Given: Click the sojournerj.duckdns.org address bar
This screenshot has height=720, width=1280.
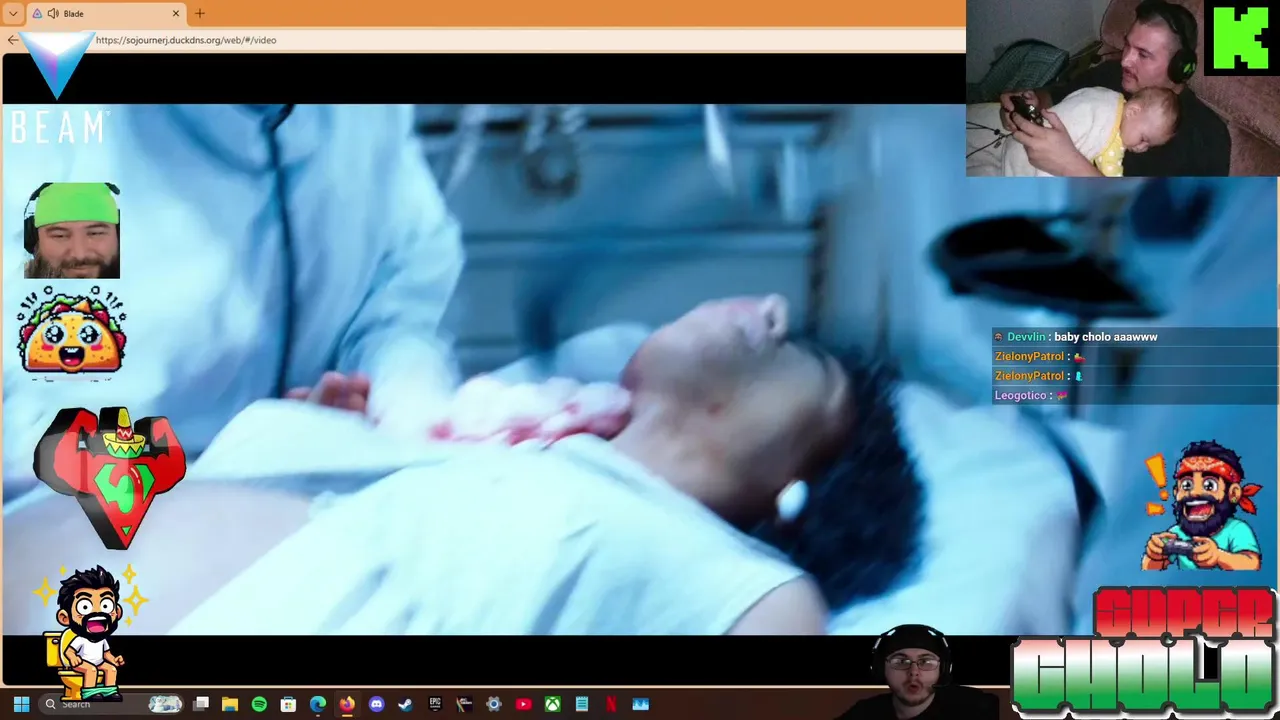Looking at the screenshot, I should (525, 40).
